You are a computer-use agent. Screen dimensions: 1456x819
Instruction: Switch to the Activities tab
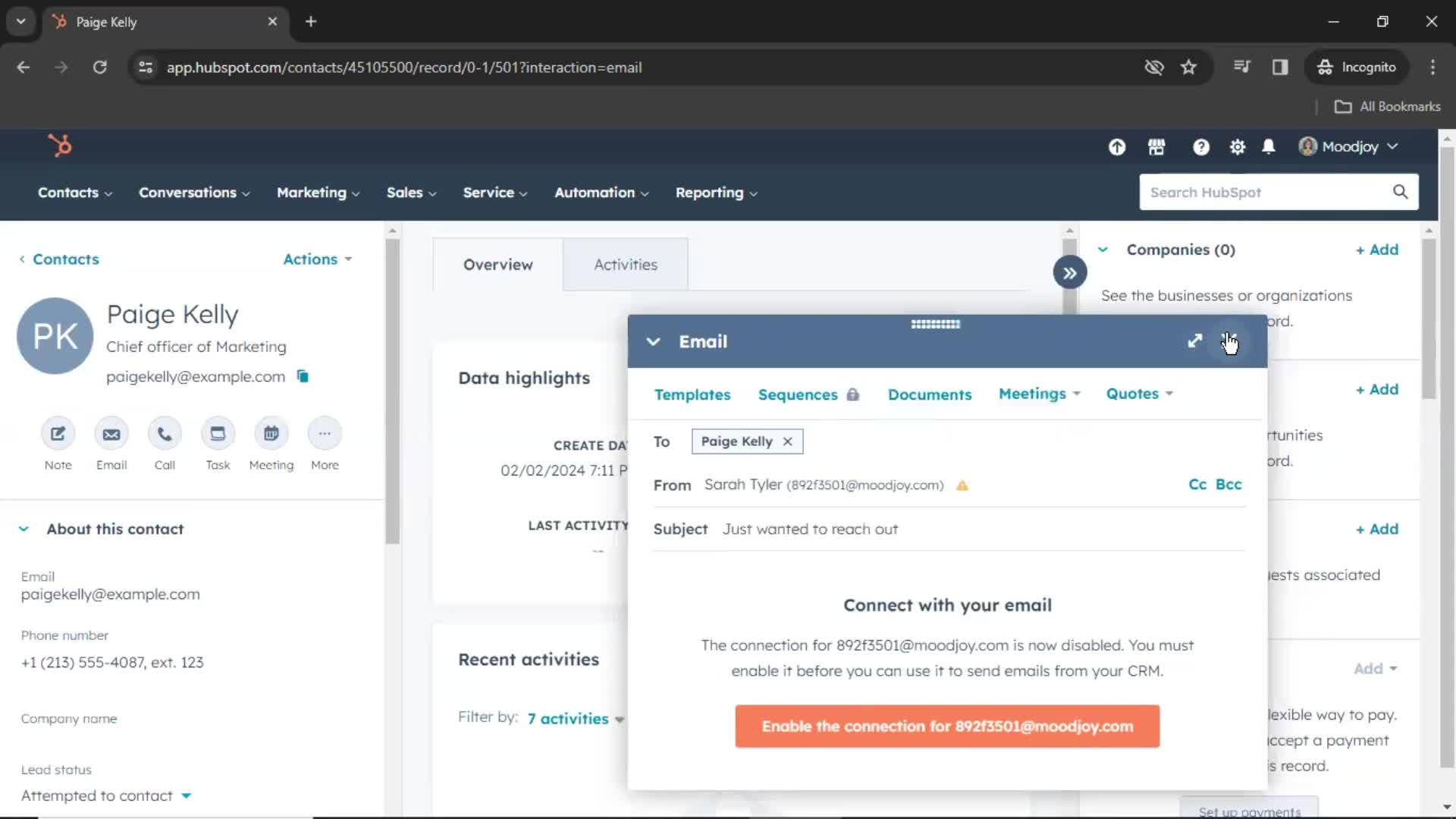624,264
